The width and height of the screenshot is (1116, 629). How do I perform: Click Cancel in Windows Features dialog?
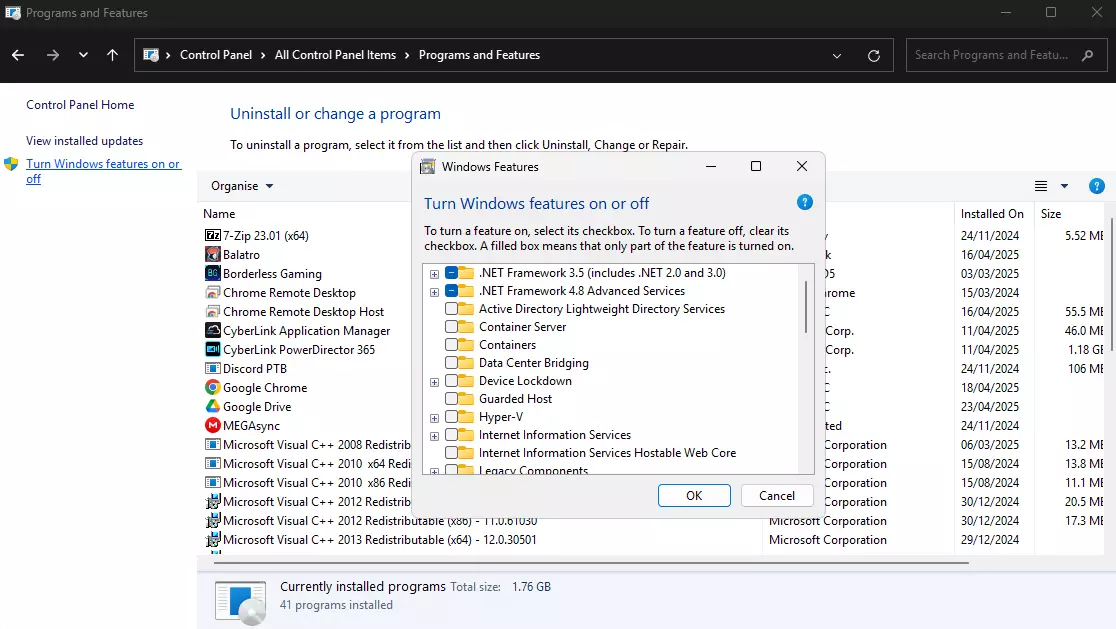pyautogui.click(x=777, y=495)
